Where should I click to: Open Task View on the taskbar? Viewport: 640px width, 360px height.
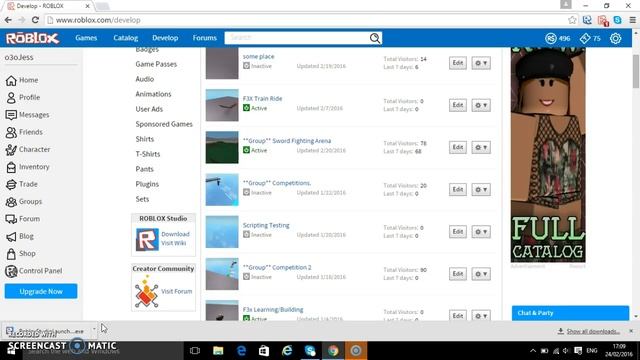(195, 351)
